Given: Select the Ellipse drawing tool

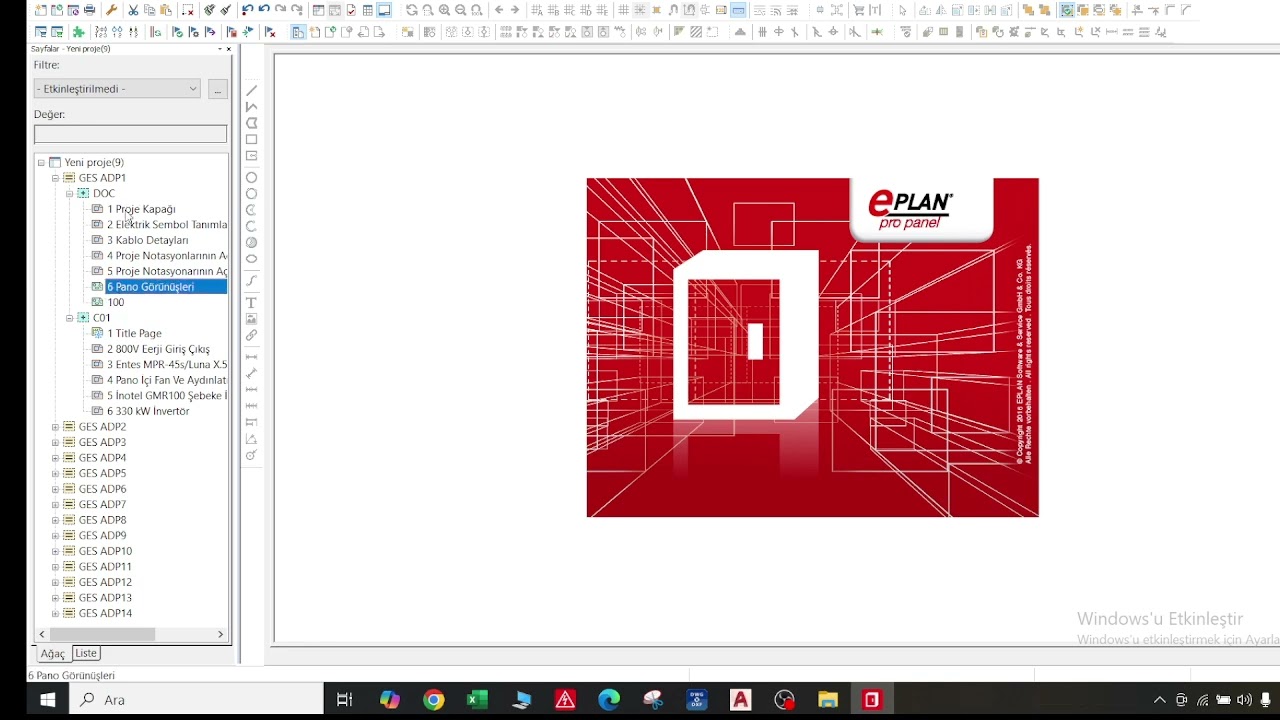Looking at the screenshot, I should [x=252, y=259].
